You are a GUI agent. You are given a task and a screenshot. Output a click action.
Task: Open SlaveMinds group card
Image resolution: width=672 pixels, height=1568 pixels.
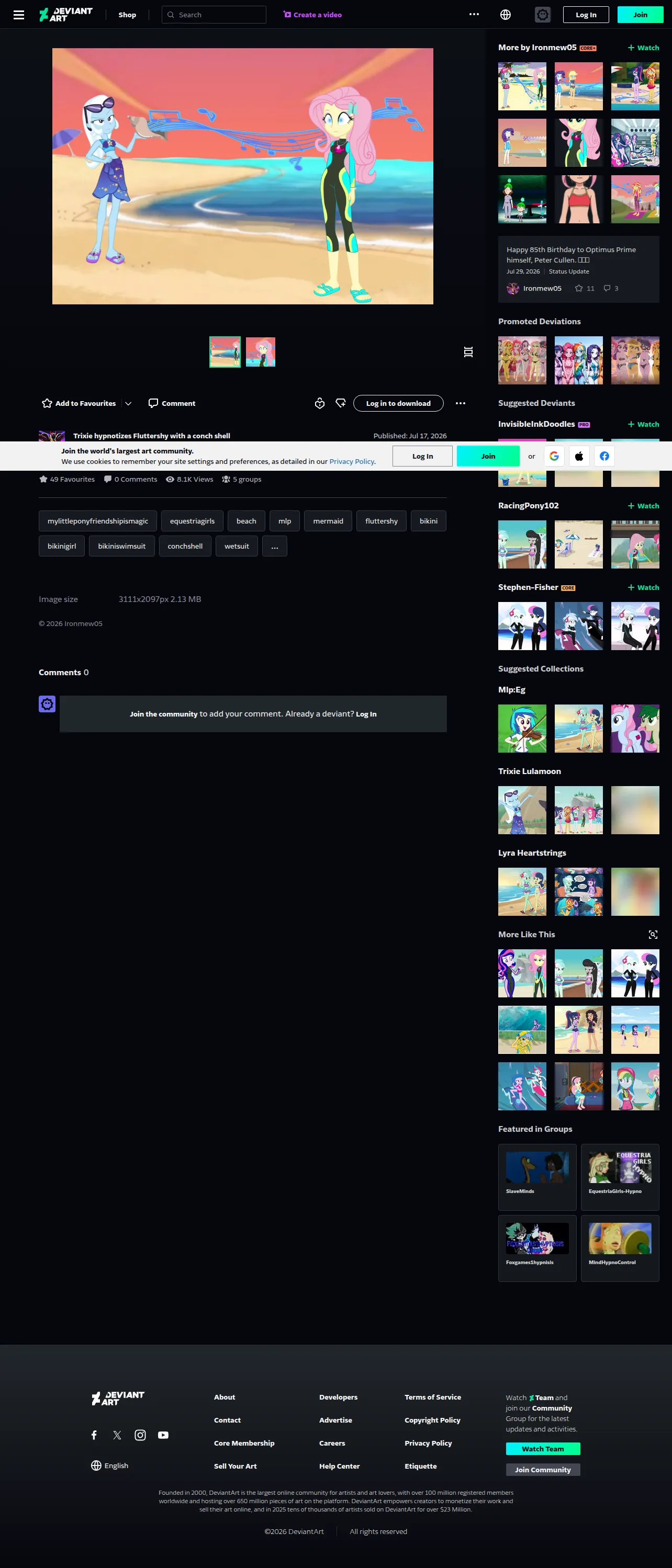pos(537,1177)
